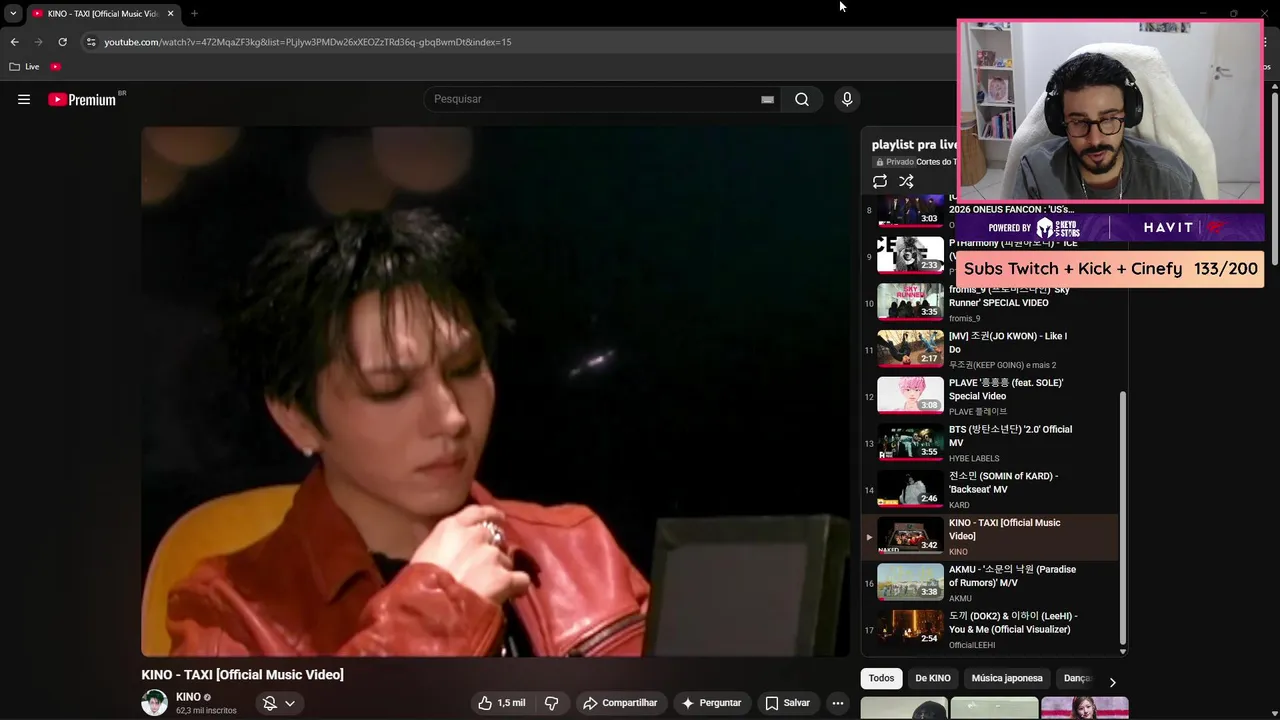Image resolution: width=1280 pixels, height=720 pixels.
Task: Play AKMU Paradise of Rumors M/V
Action: [x=990, y=581]
